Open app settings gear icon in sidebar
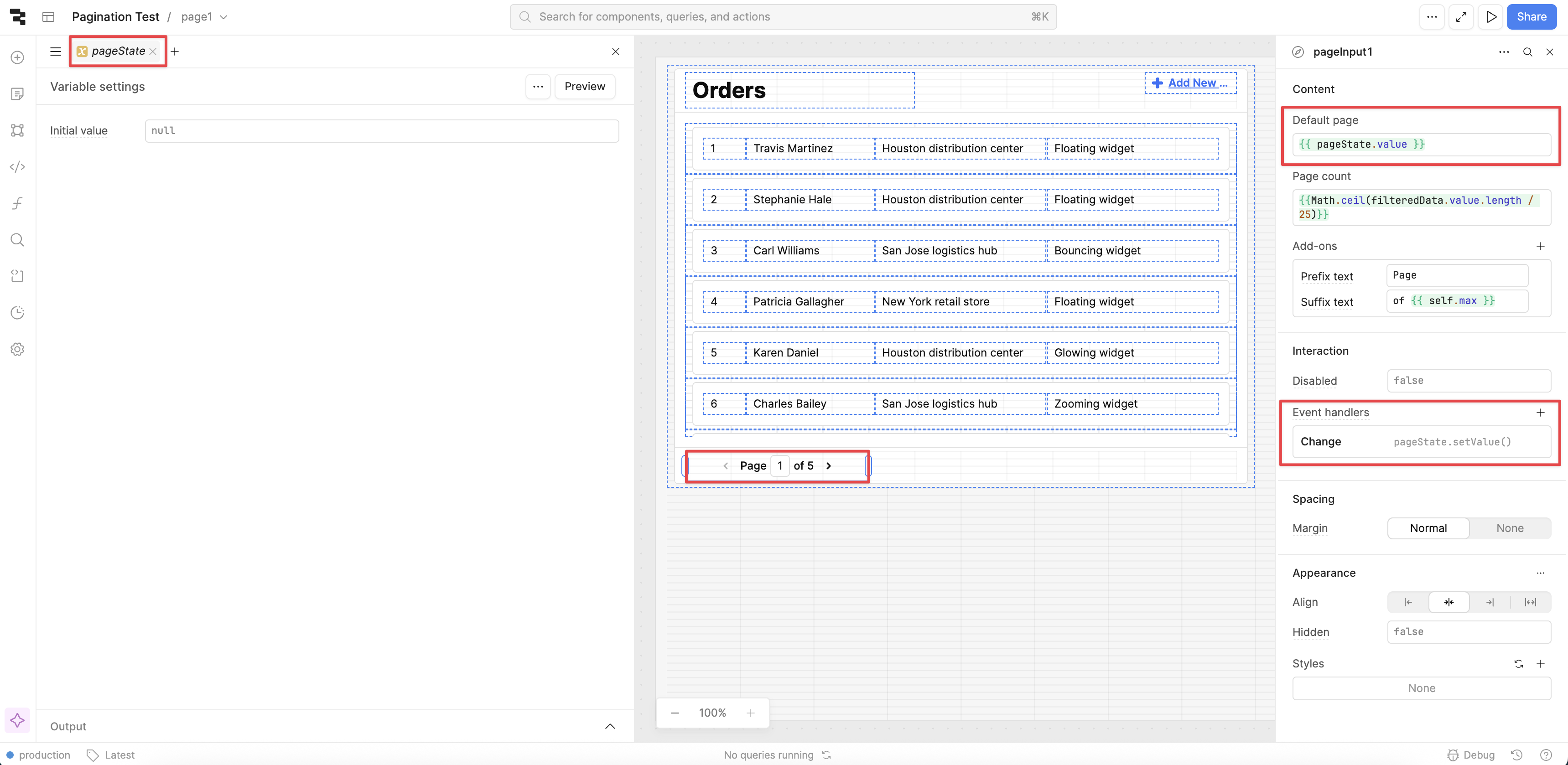Viewport: 1568px width, 765px height. [x=17, y=349]
